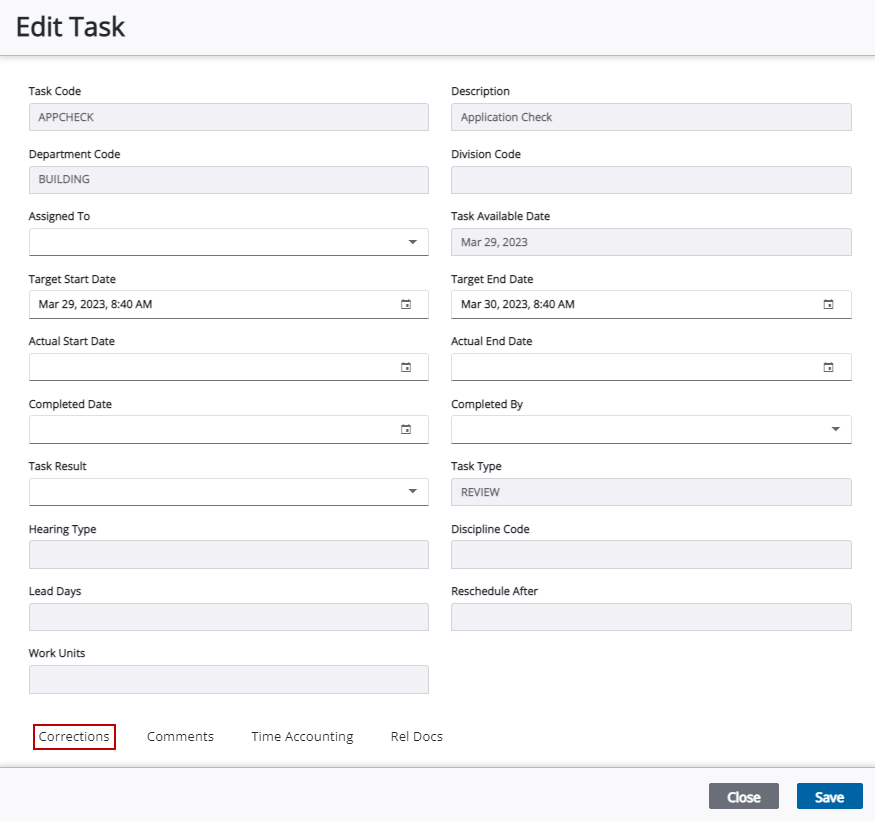Viewport: 875px width, 821px height.
Task: Click the Task Type field
Action: 651,492
